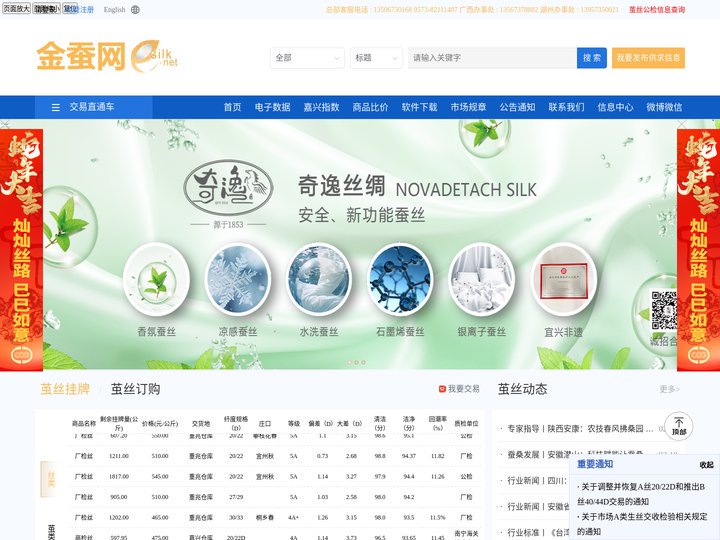Screen dimensions: 720x540
Task: Open notice 关于市场A类生丝交收检验相关规定的通知
Action: (642, 524)
